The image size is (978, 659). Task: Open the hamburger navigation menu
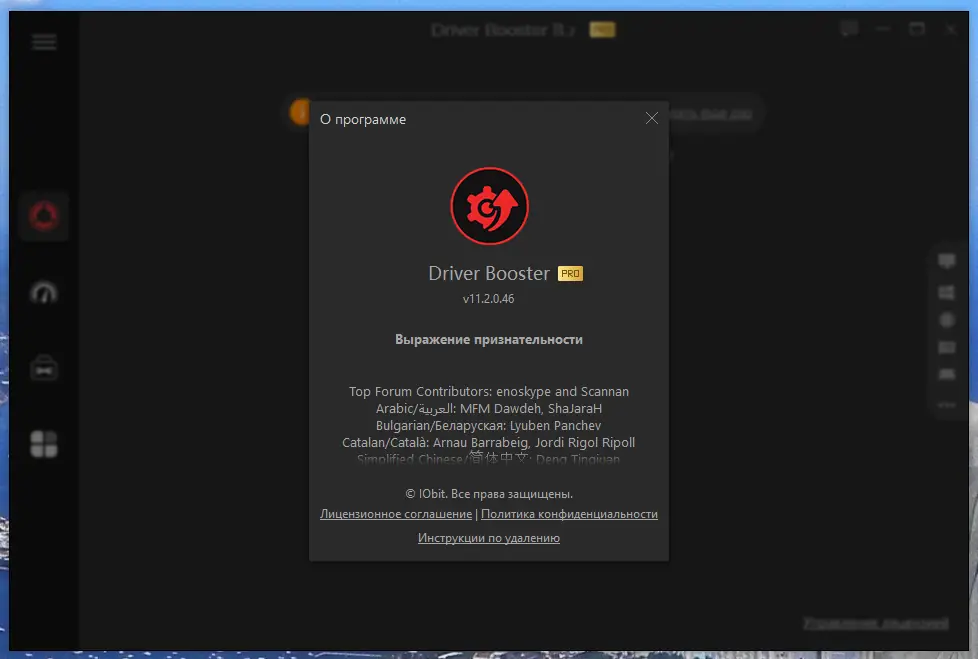pos(43,42)
